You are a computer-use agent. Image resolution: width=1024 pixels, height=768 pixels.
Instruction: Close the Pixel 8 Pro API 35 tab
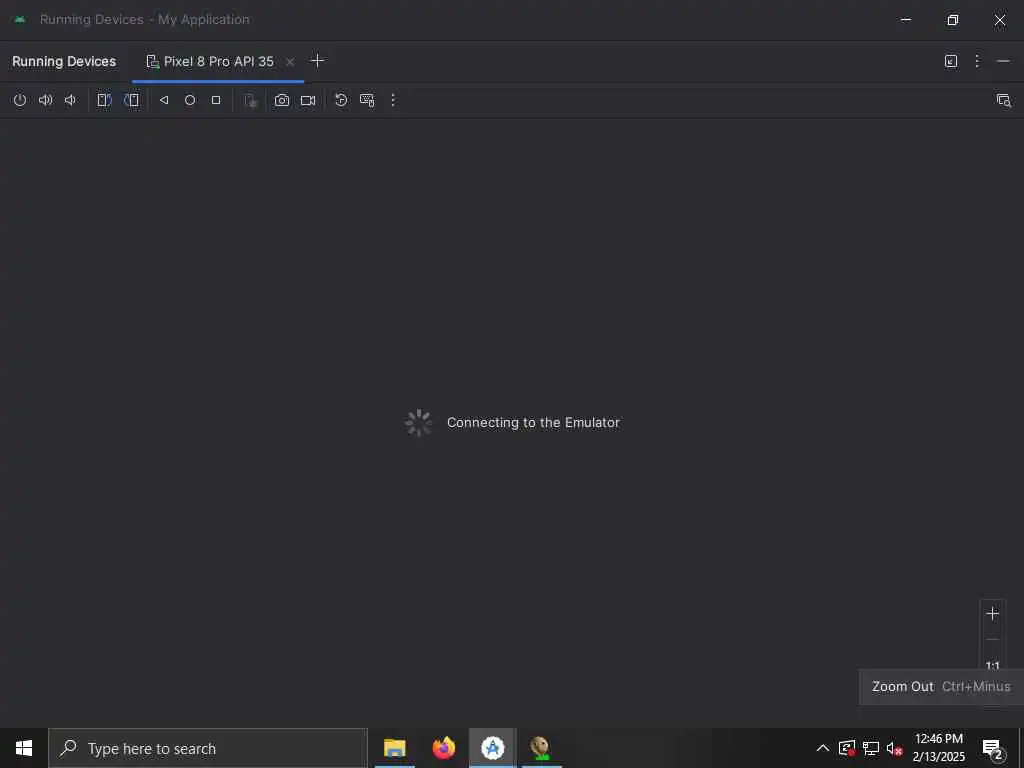coord(290,61)
